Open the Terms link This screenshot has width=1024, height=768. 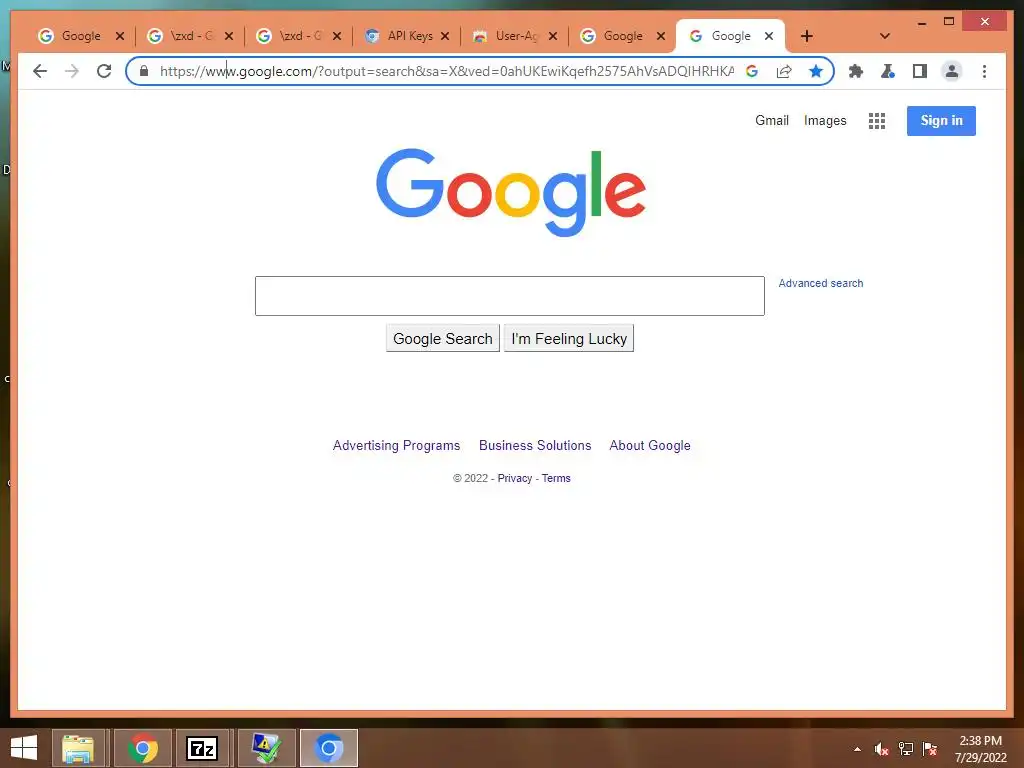tap(556, 478)
